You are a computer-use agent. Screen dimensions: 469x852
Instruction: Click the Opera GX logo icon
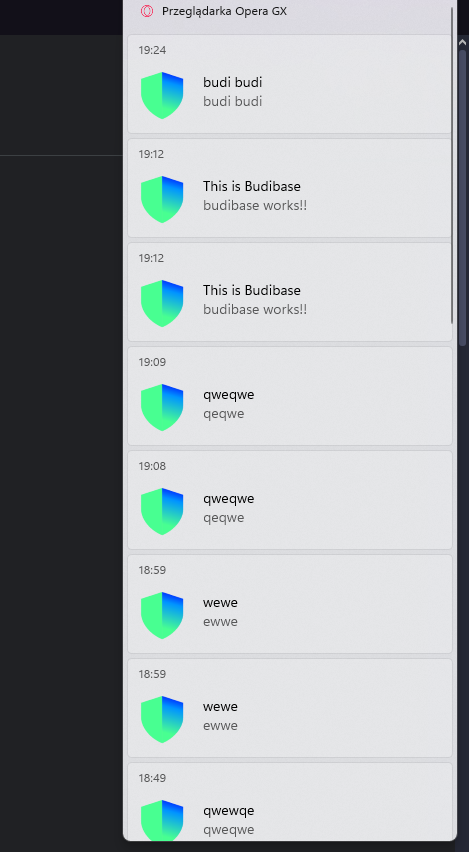147,11
